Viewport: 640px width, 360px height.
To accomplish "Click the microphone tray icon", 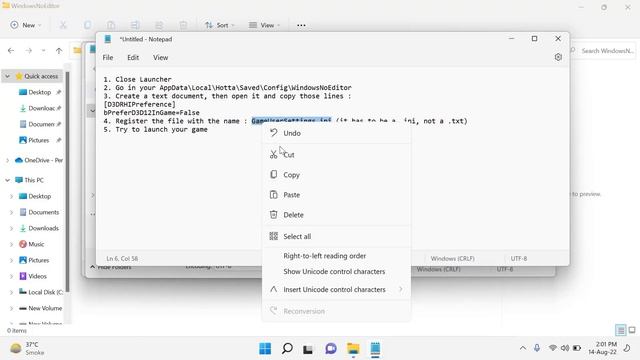I will [537, 348].
